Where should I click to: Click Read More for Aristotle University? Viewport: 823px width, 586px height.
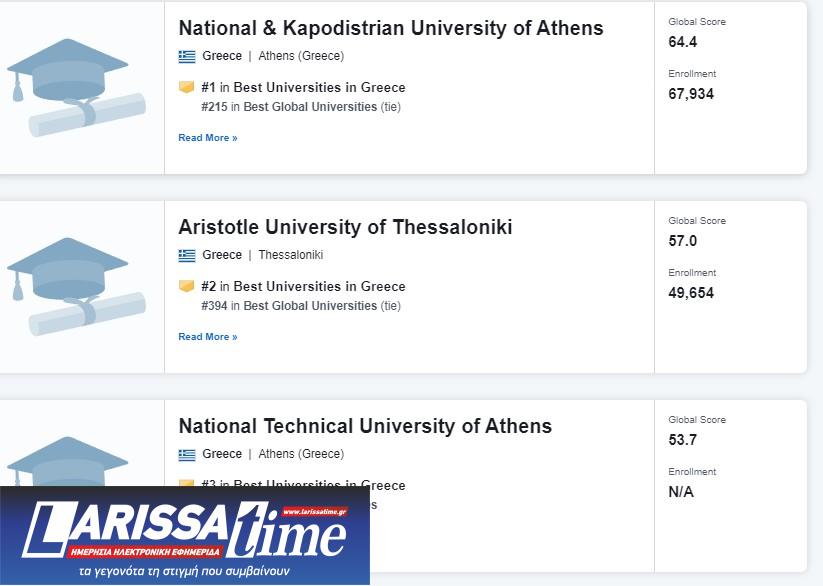coord(208,337)
